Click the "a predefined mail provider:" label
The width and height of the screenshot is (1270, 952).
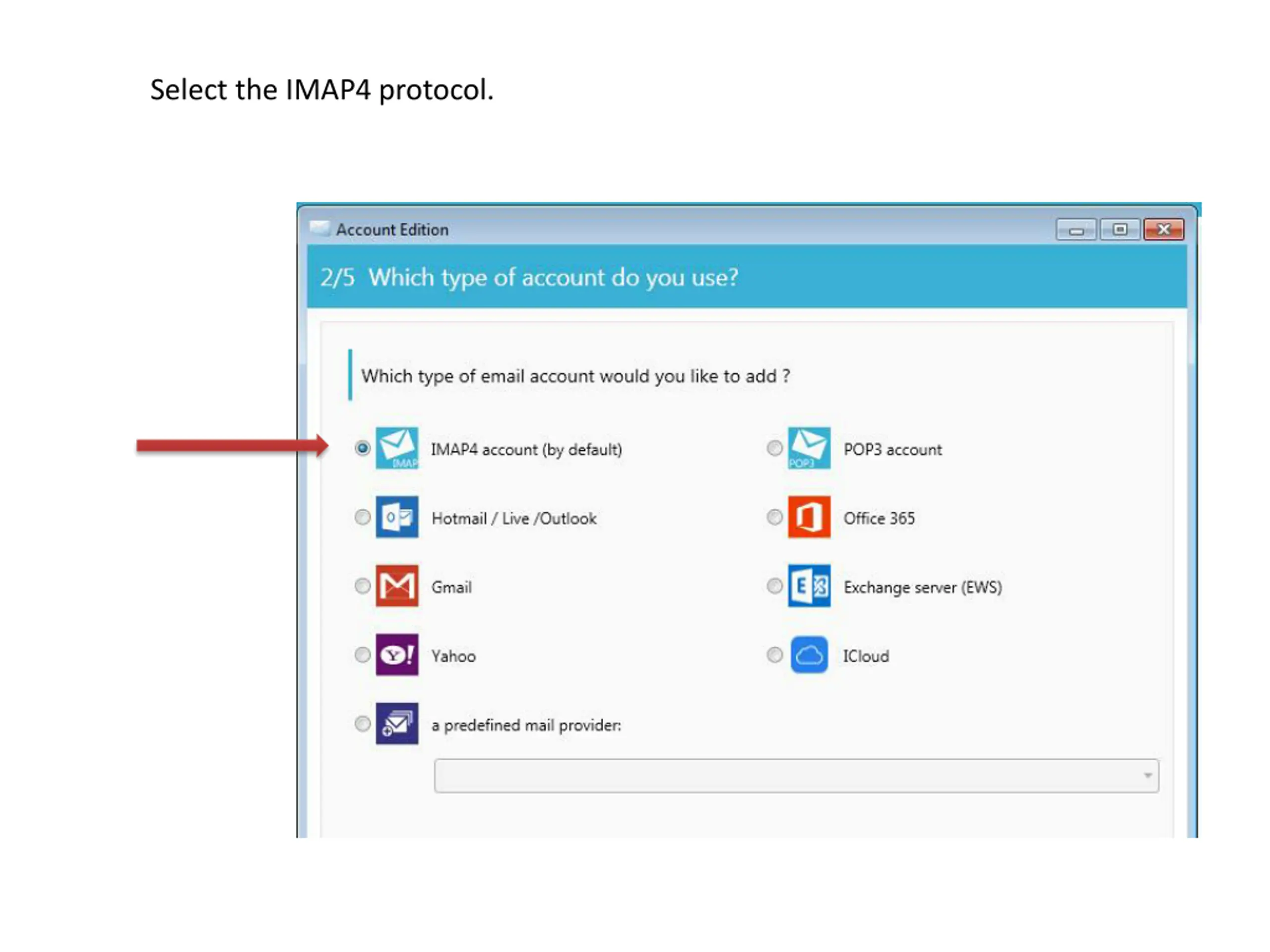click(526, 725)
